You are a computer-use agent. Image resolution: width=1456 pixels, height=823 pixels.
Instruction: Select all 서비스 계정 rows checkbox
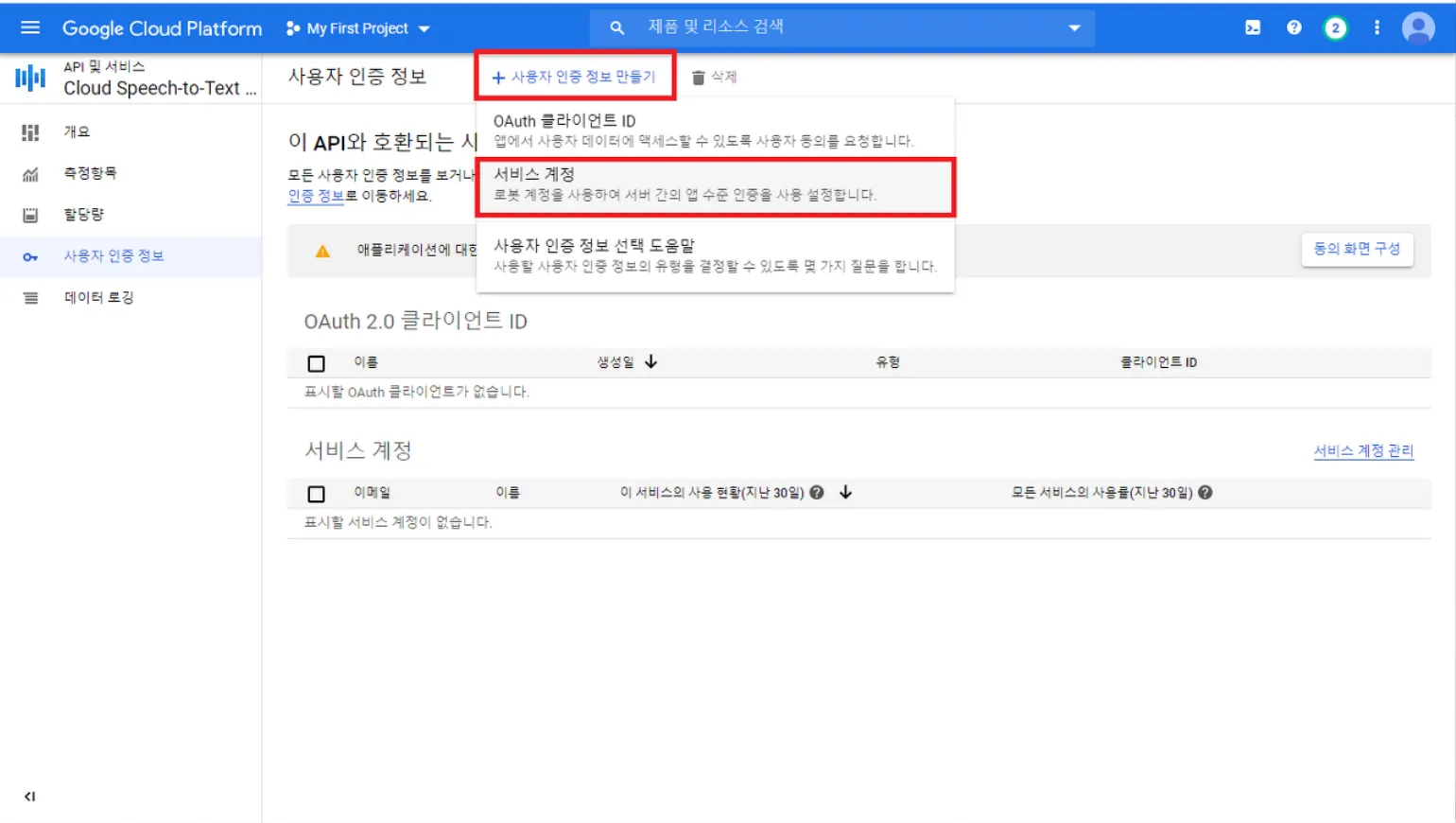(x=317, y=494)
